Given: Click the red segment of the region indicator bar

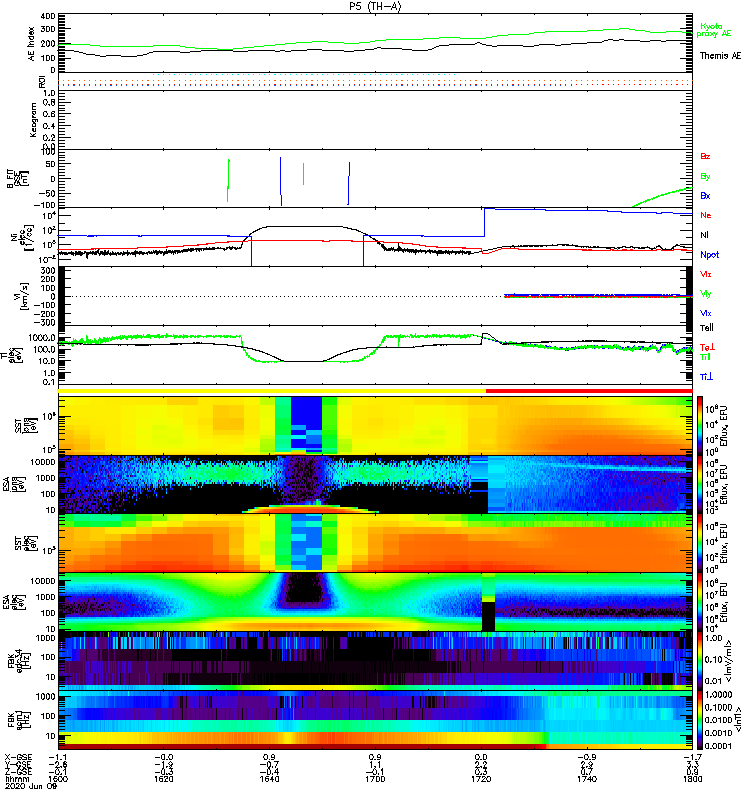Looking at the screenshot, I should (x=589, y=391).
